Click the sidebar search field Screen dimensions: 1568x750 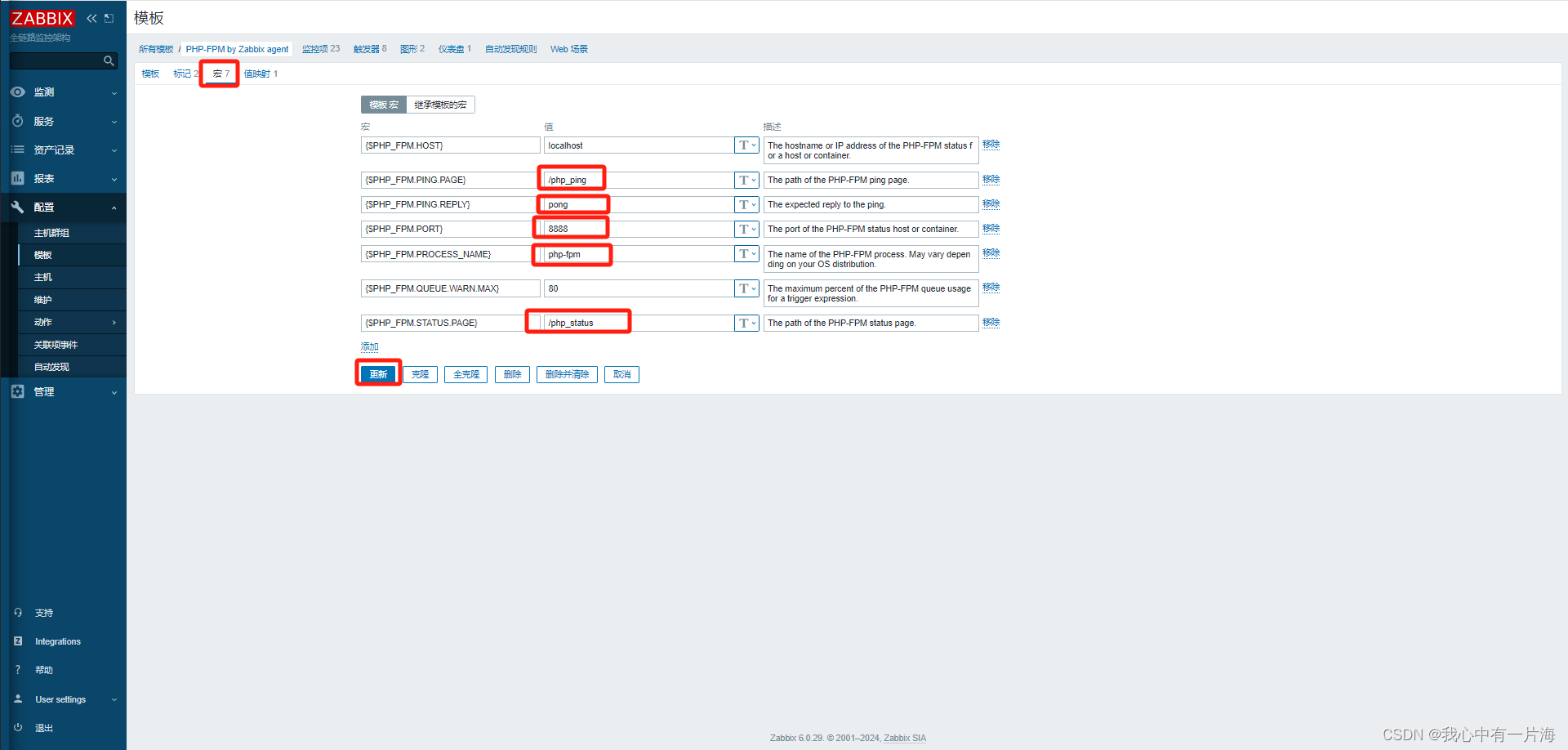[x=56, y=60]
